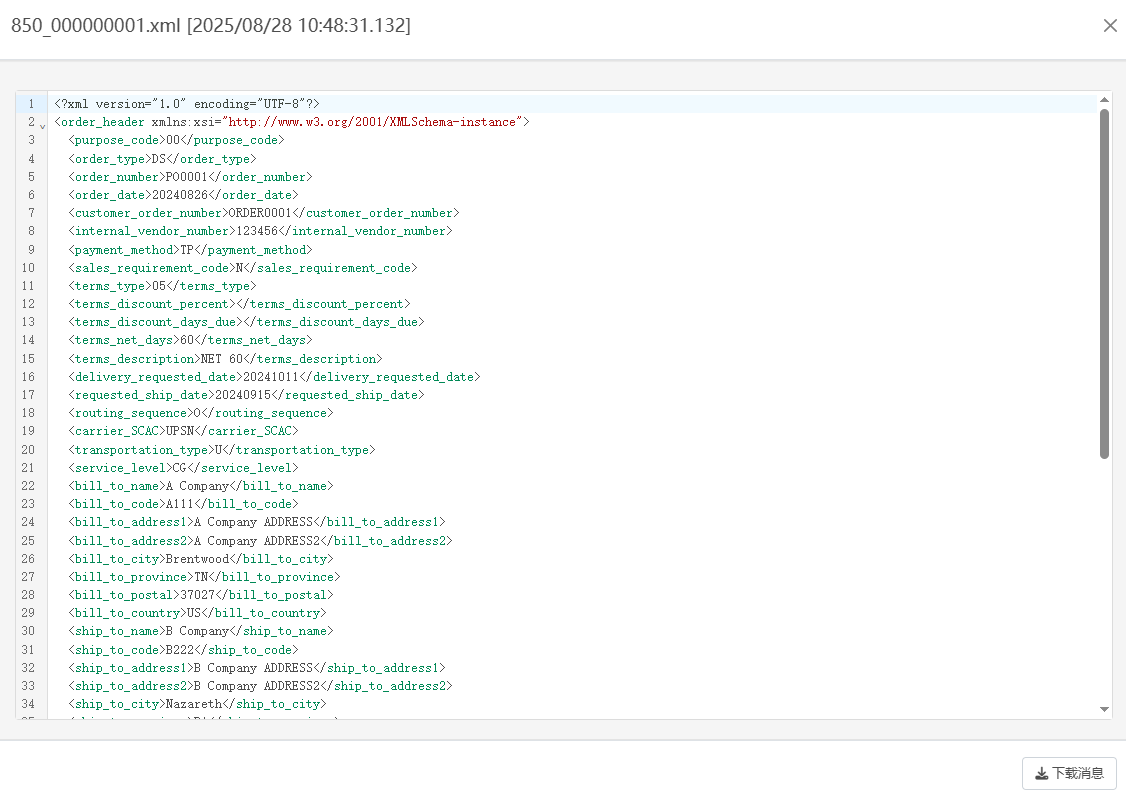
Task: Click the xml version declaration line
Action: (x=187, y=104)
